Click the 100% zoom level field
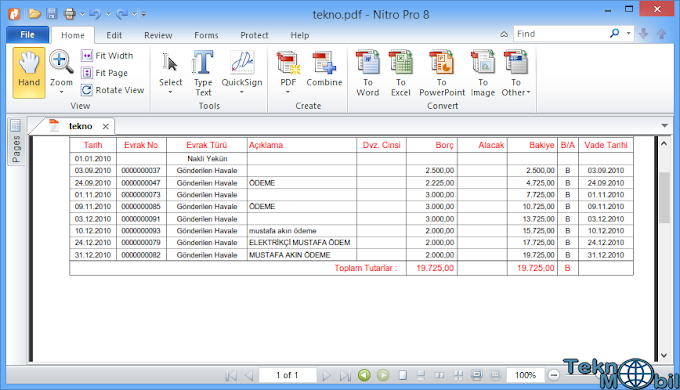680x390 pixels. click(525, 375)
